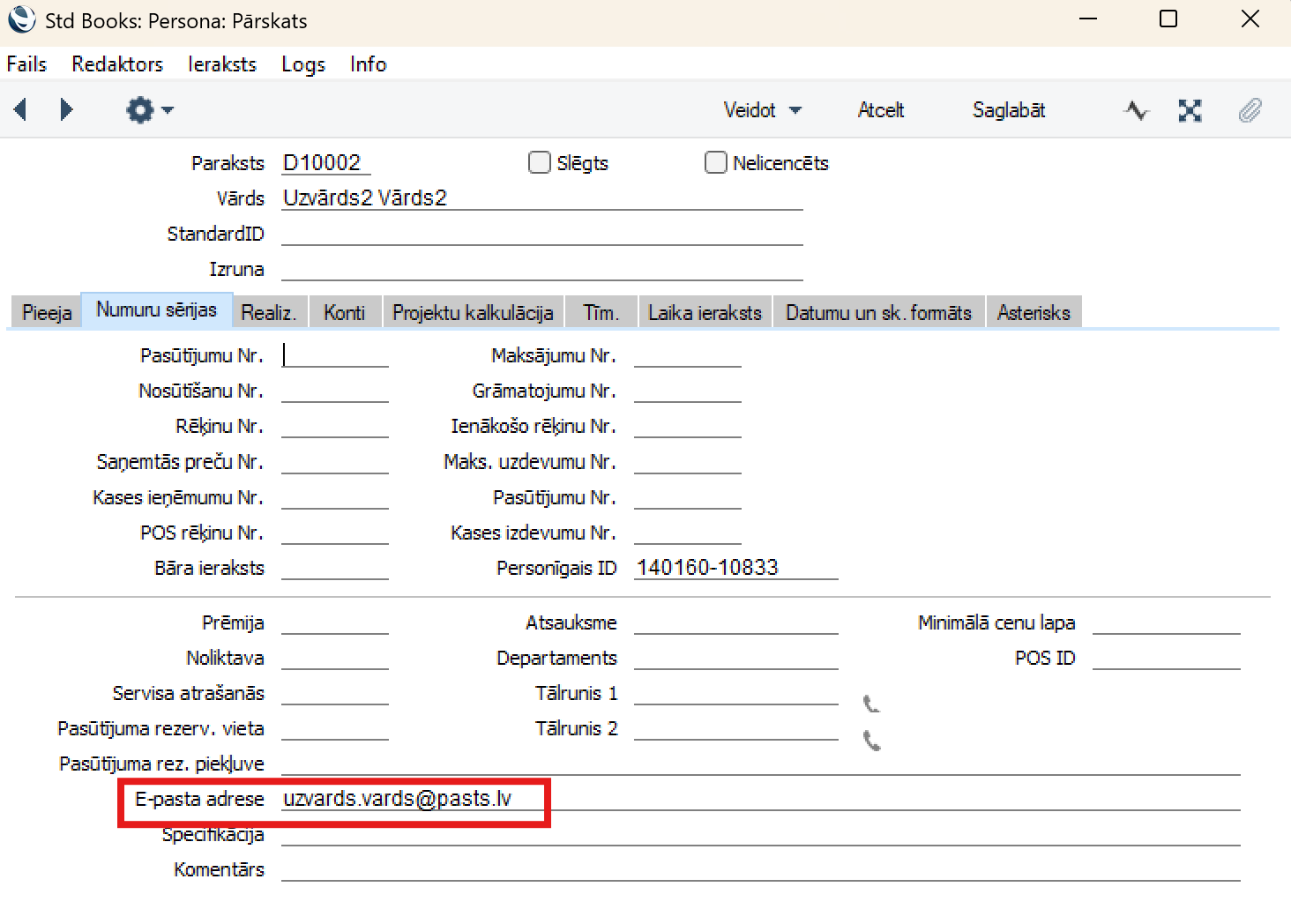Enable the Slēgts checkbox
Image resolution: width=1291 pixels, height=924 pixels.
[540, 162]
